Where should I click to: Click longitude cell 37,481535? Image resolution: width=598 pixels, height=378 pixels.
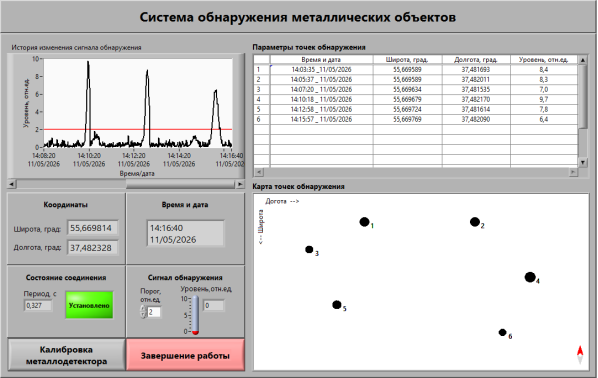pos(476,89)
